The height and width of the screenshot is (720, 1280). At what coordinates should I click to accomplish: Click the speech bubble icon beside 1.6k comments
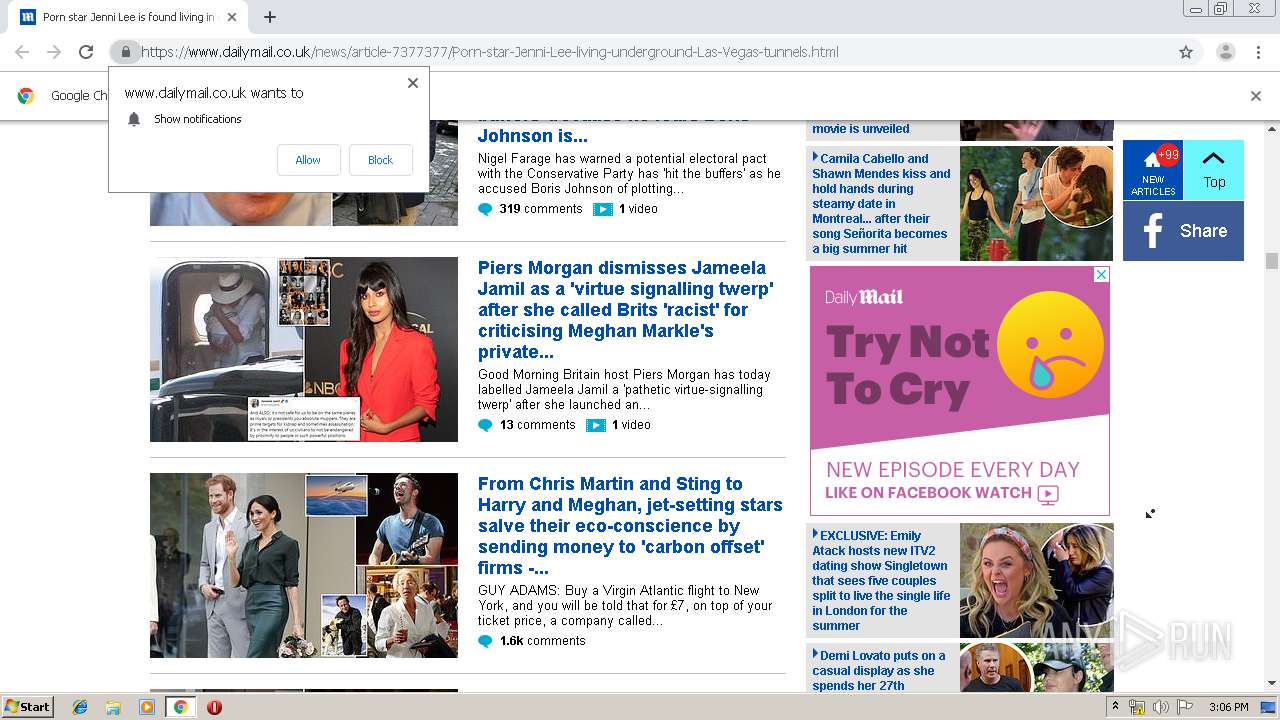pos(485,641)
